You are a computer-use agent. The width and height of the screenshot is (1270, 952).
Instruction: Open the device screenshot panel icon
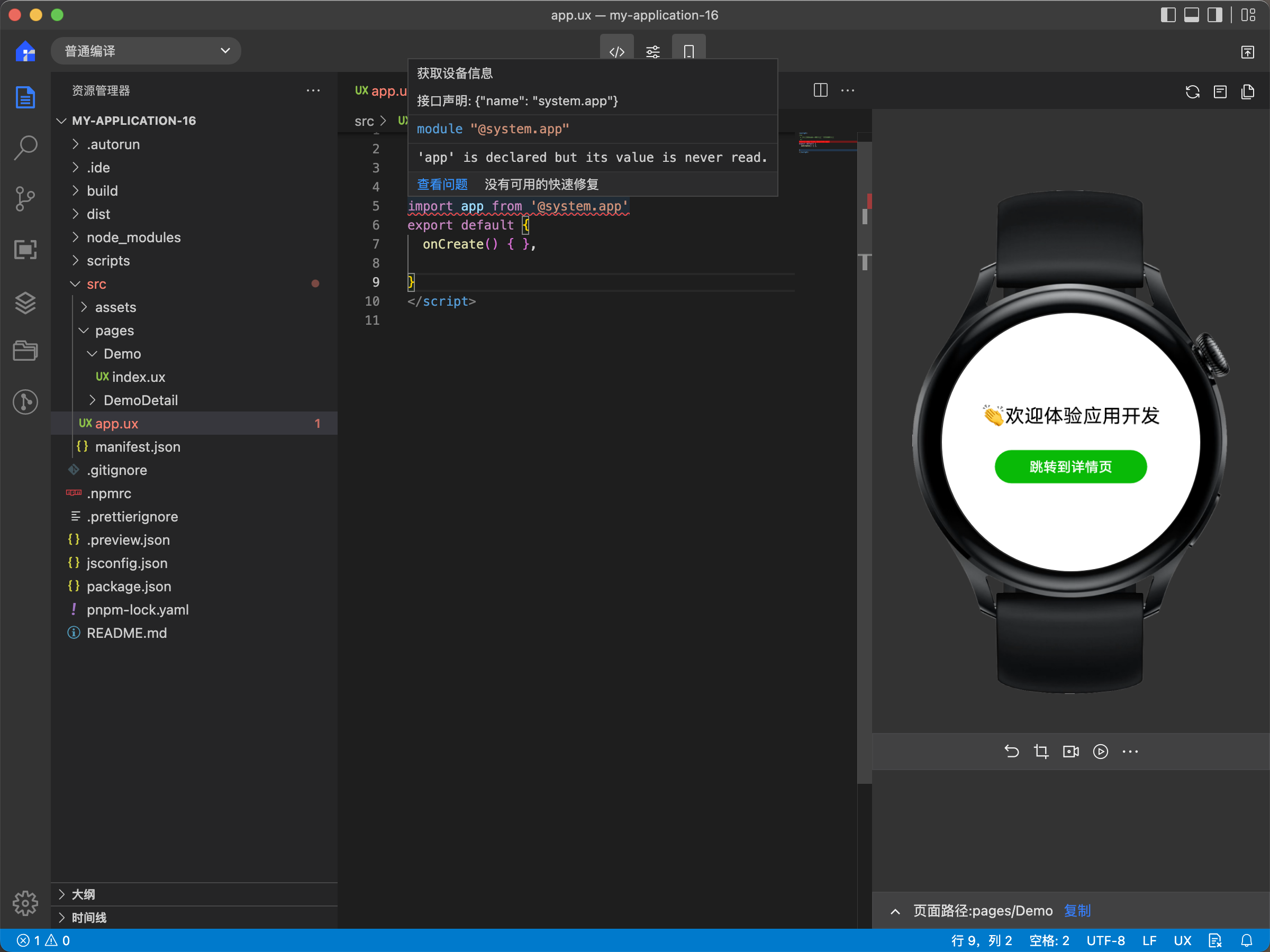click(x=25, y=249)
